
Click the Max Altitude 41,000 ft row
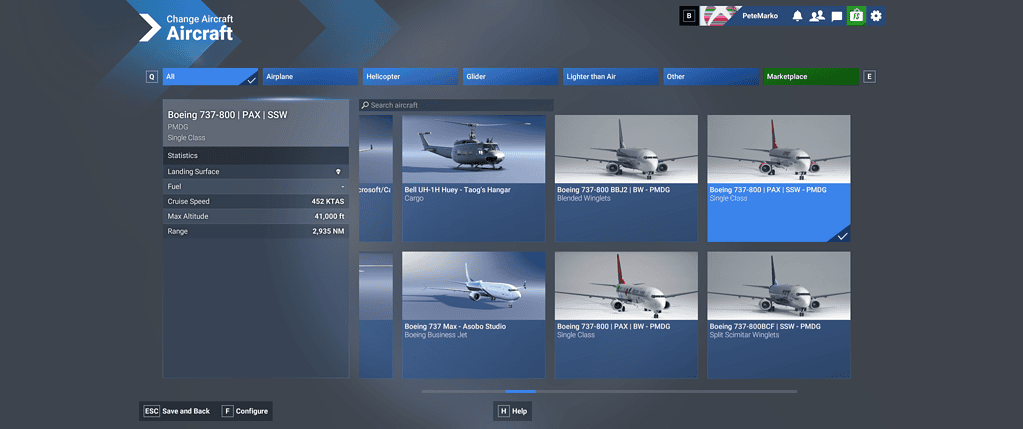pos(256,216)
